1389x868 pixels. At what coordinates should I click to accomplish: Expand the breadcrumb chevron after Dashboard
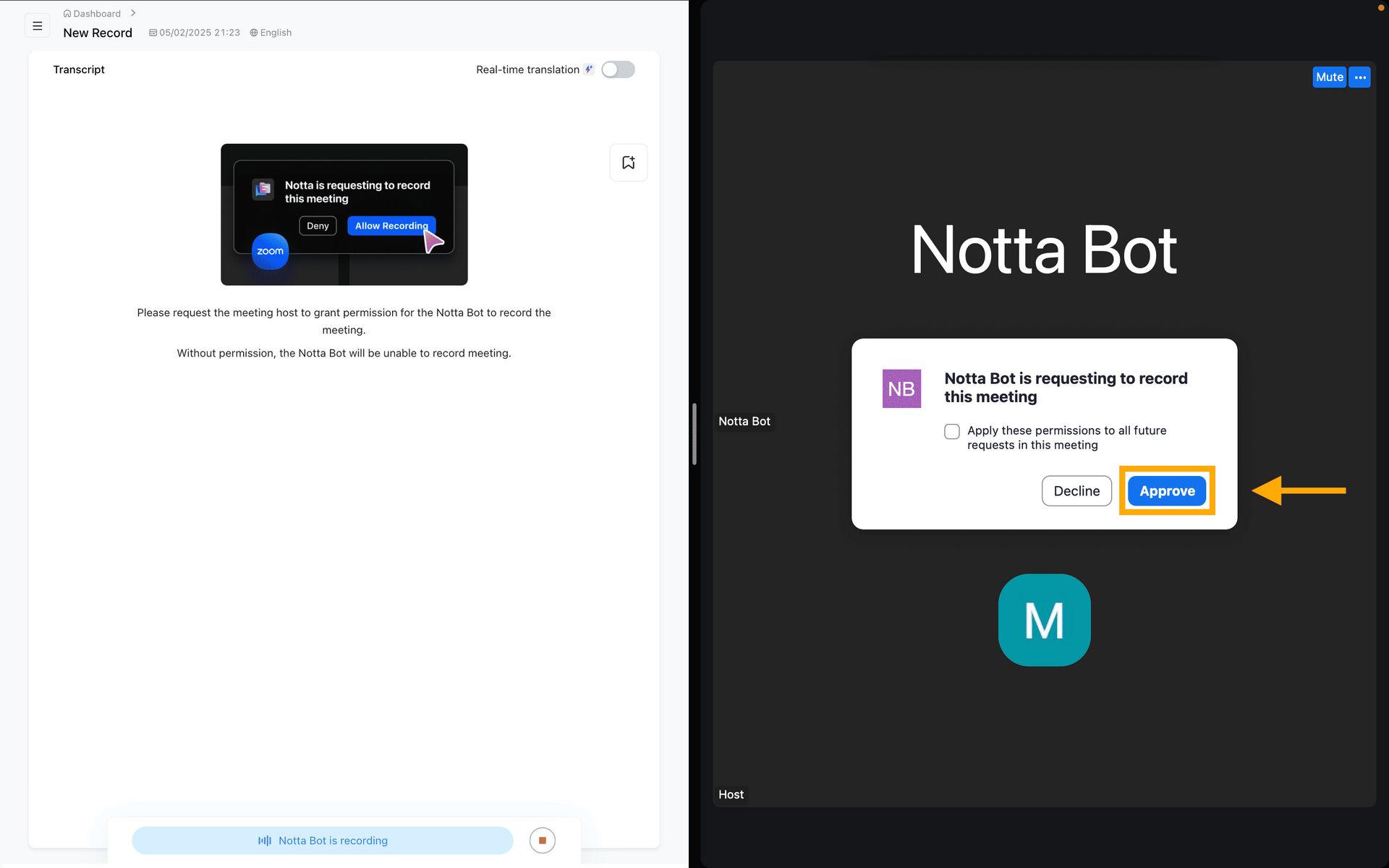pos(133,13)
